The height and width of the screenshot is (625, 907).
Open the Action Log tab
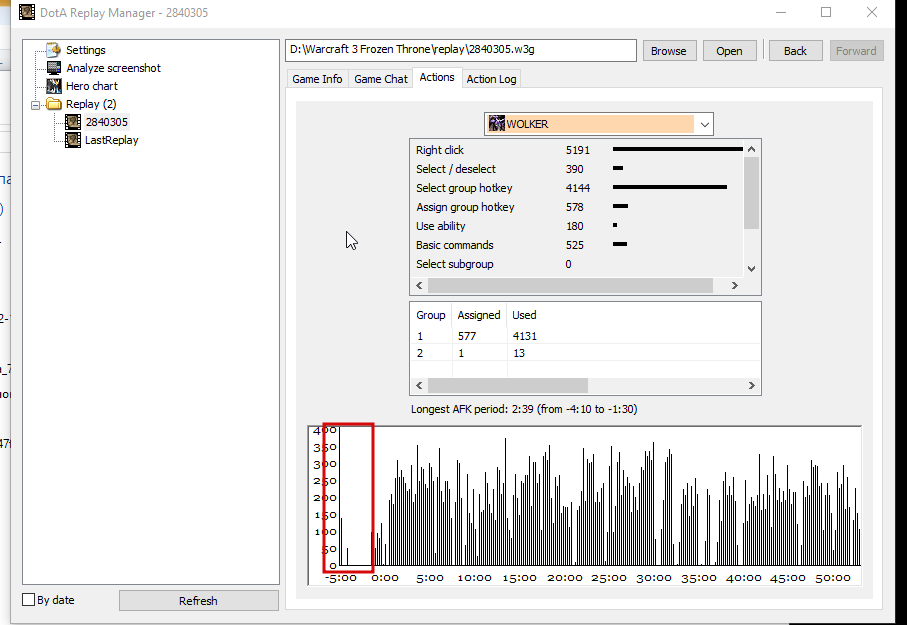point(491,79)
